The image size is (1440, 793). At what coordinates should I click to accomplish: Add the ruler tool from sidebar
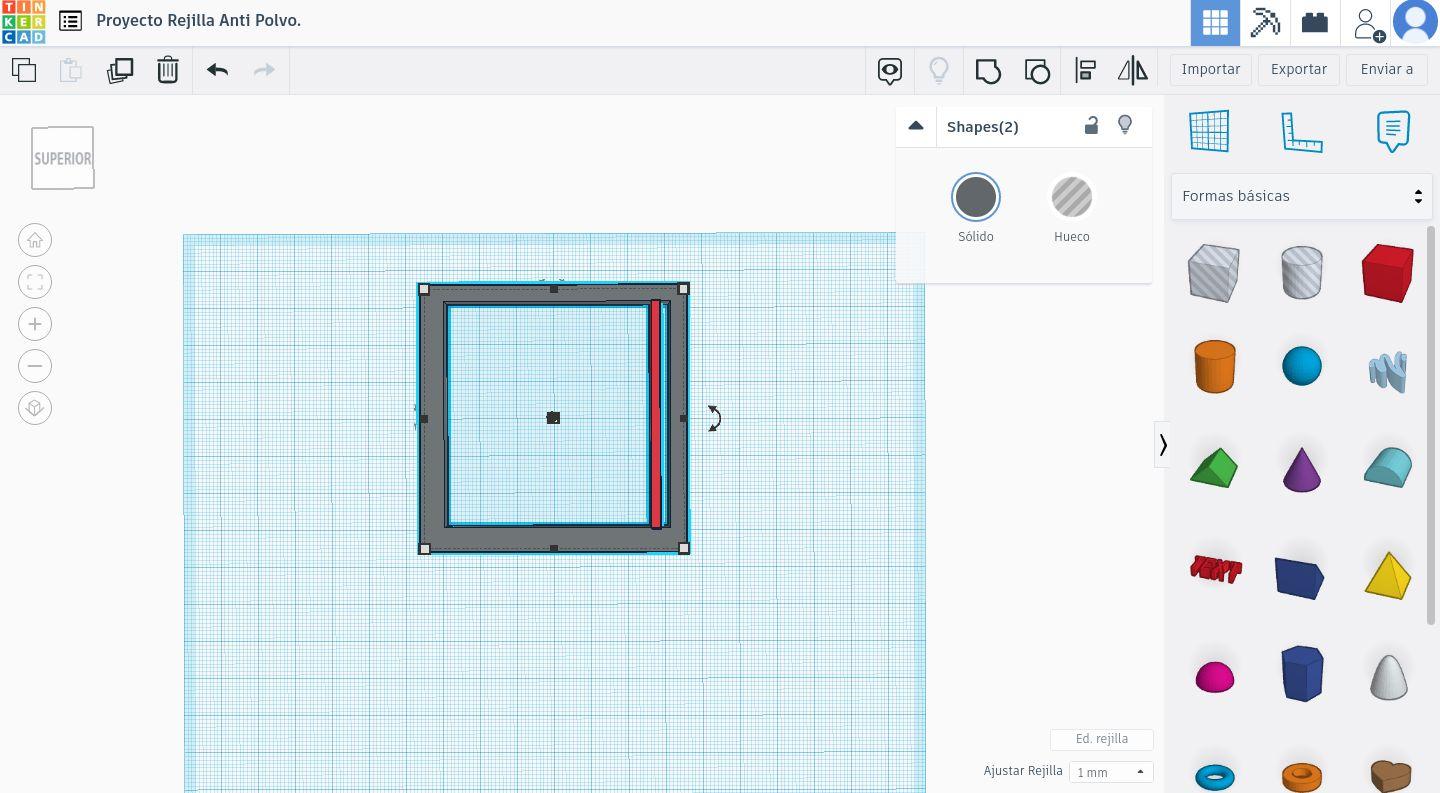(1301, 131)
